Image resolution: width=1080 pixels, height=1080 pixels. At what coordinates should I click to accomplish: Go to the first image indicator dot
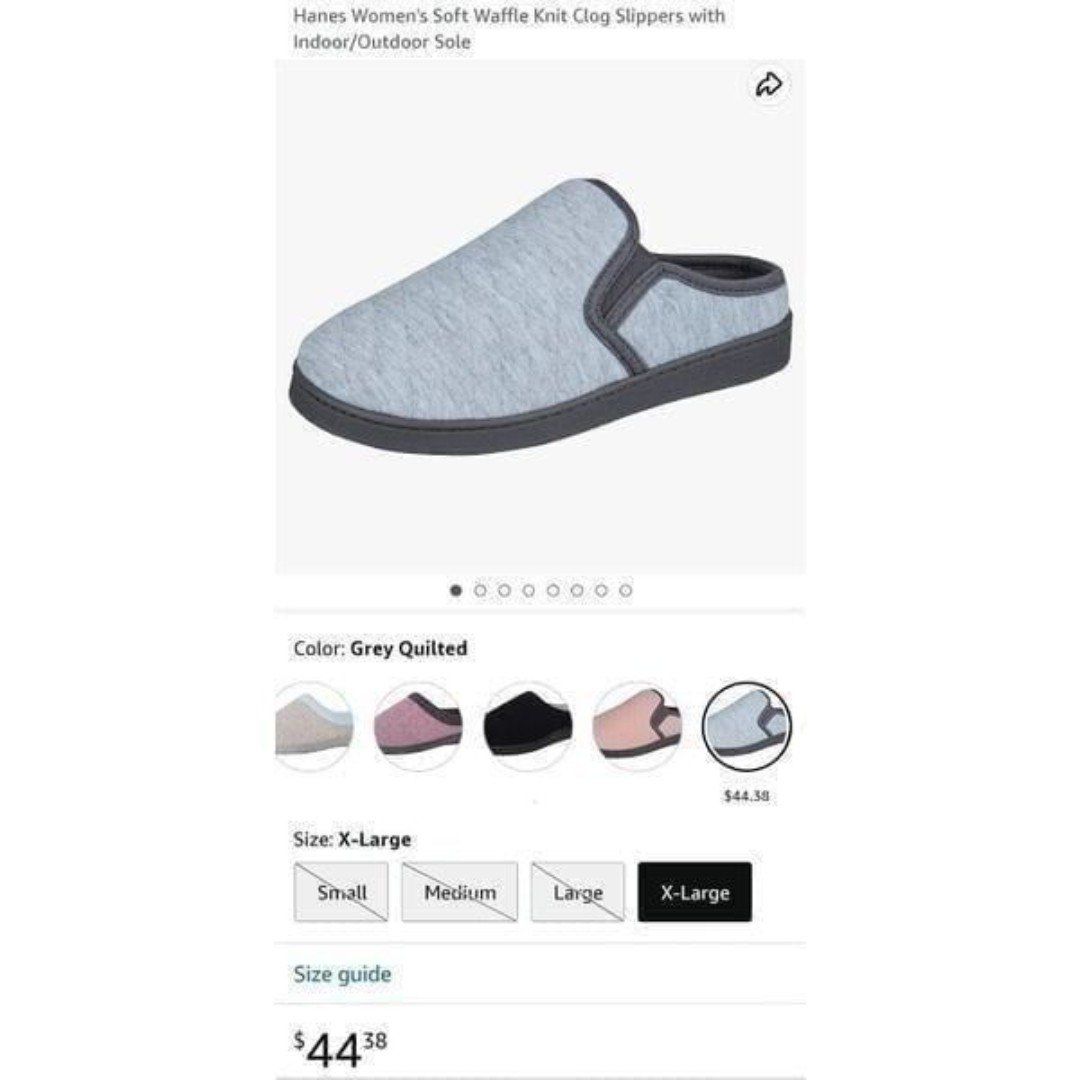coord(455,590)
